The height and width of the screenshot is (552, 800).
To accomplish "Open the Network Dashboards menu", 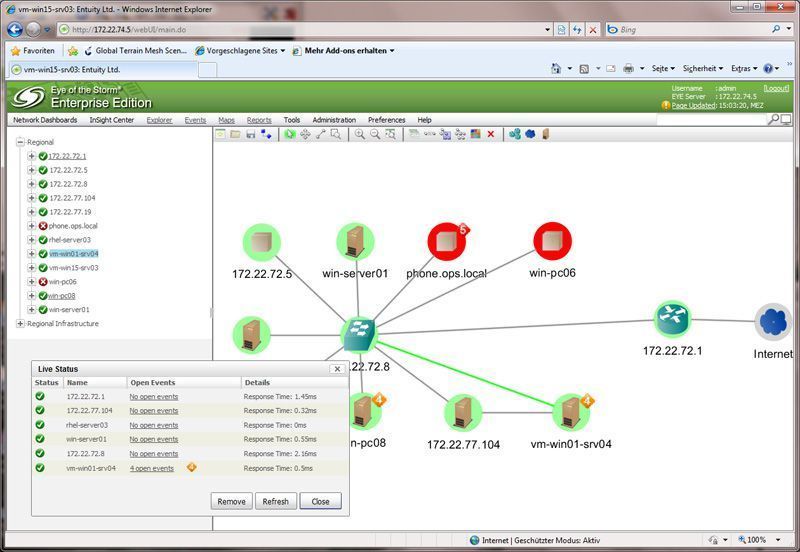I will click(45, 120).
